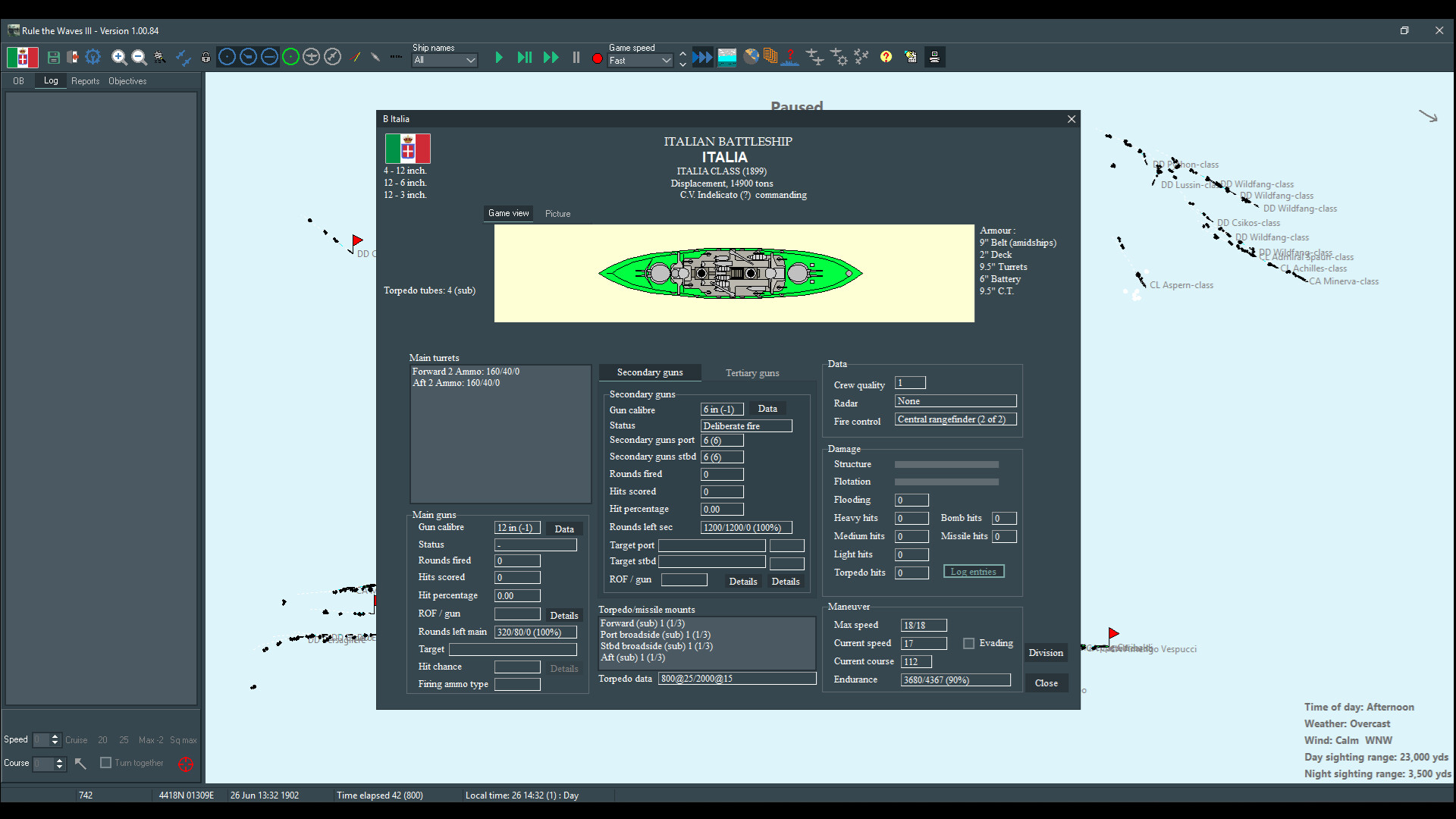Click the game speed up chevron
Screen dimensions: 1456x819
click(x=682, y=52)
